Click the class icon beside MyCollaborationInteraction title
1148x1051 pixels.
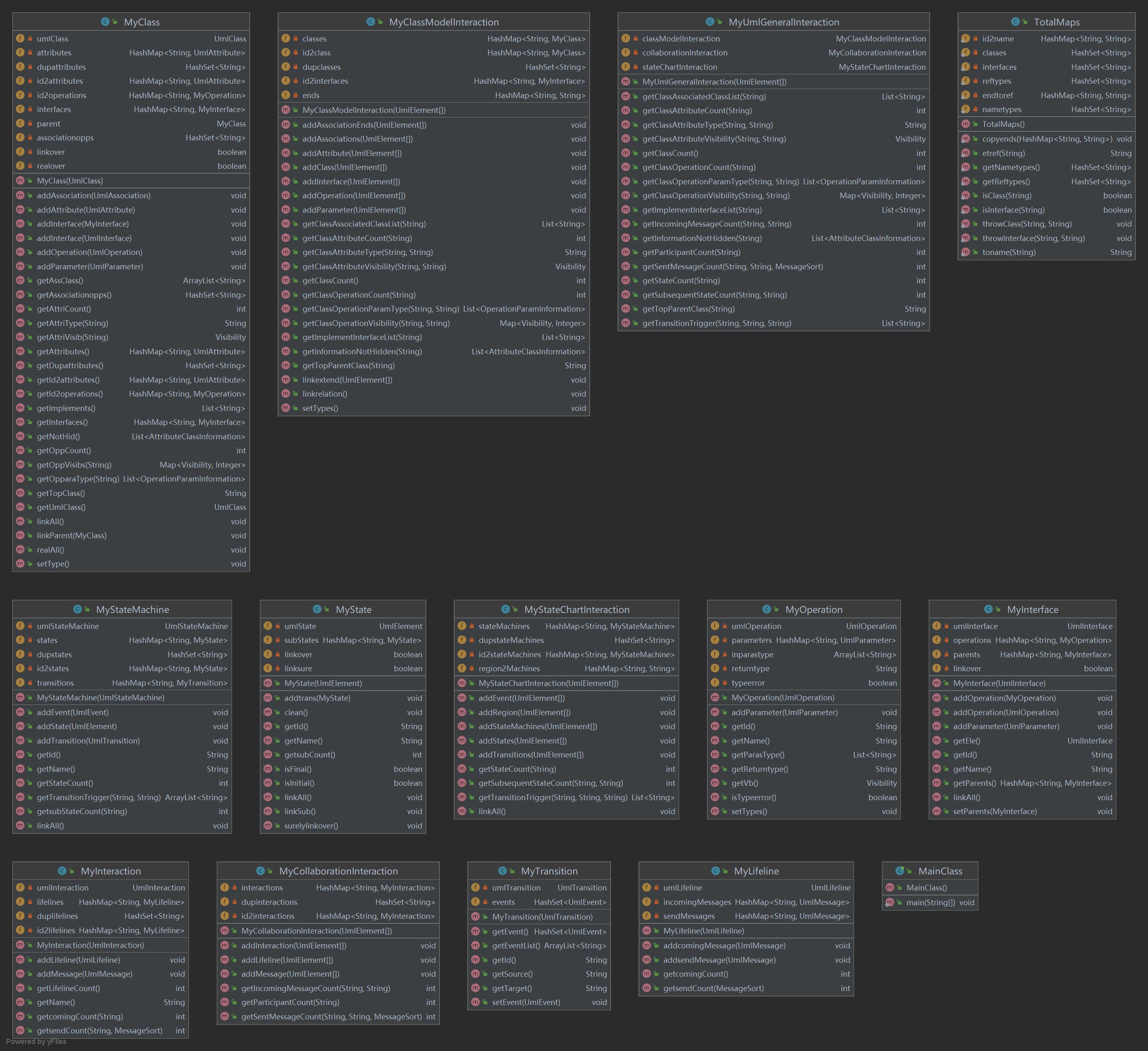pos(260,871)
